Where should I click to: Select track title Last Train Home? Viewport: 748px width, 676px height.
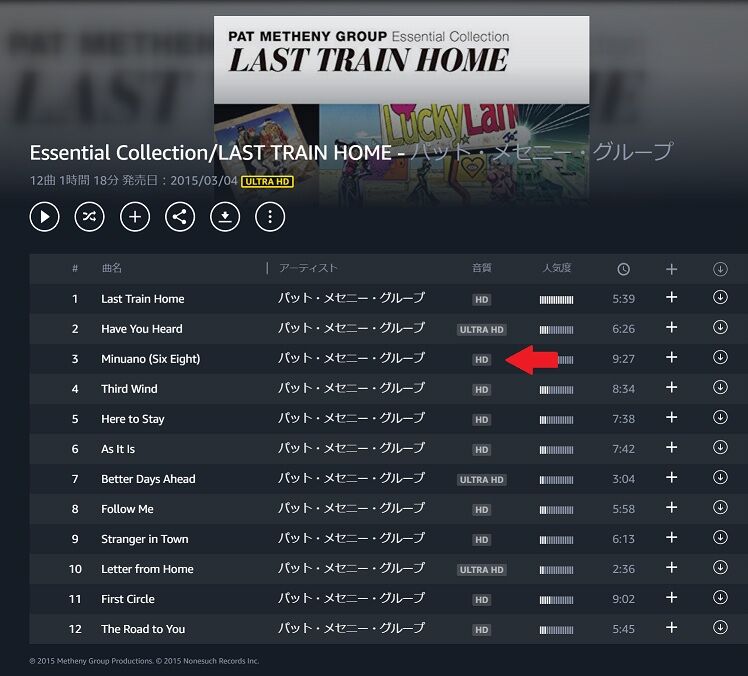click(143, 299)
